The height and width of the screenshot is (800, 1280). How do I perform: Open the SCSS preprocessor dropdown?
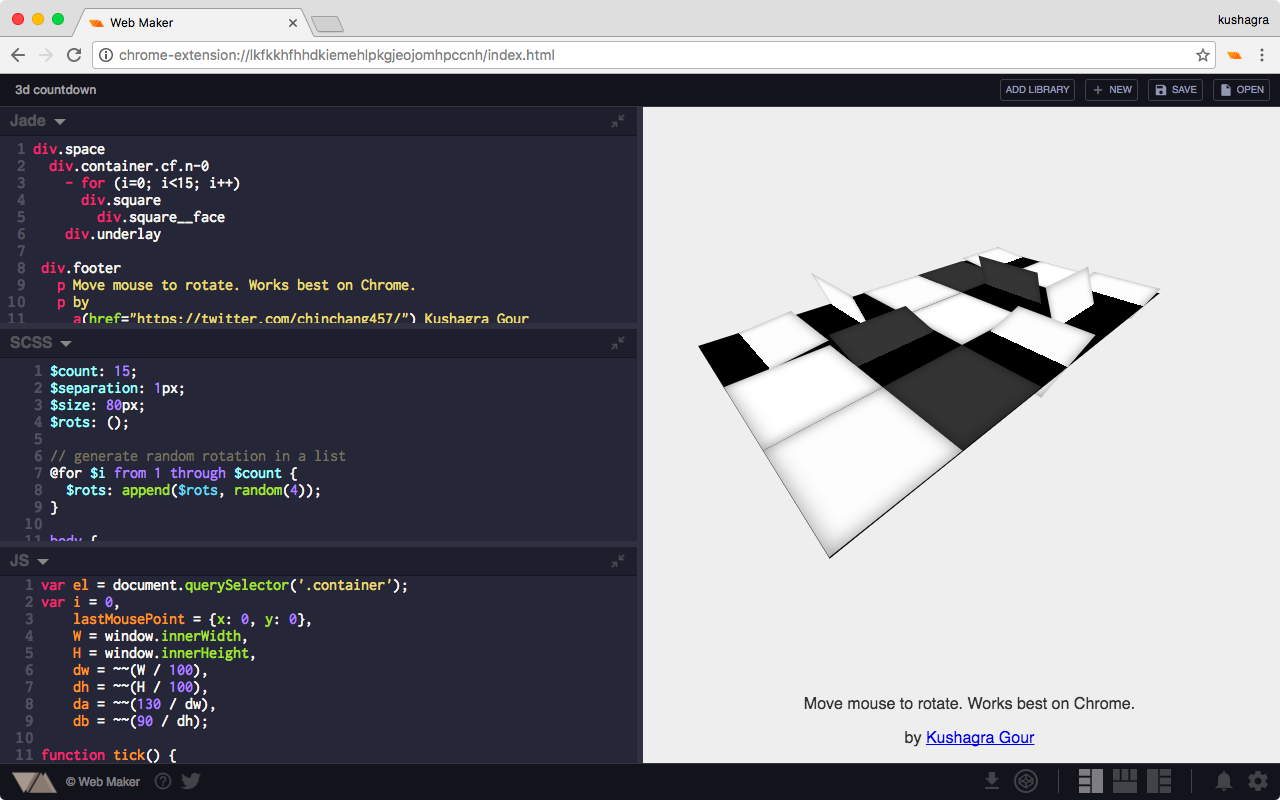41,343
